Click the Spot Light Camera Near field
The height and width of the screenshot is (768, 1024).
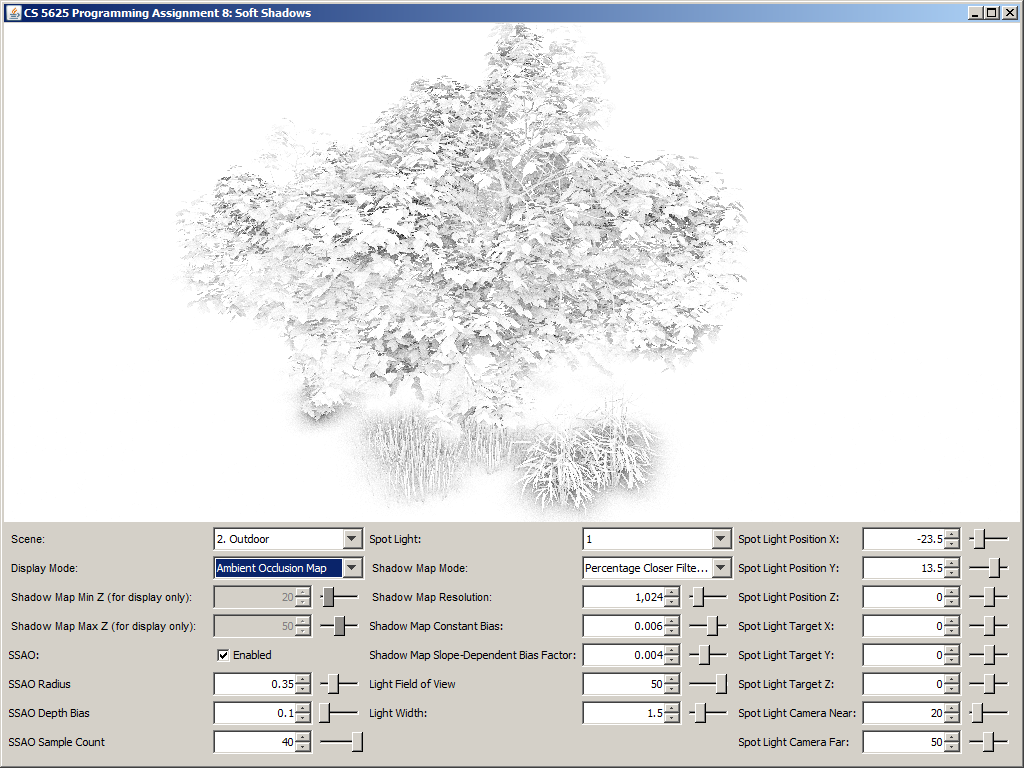[x=902, y=713]
